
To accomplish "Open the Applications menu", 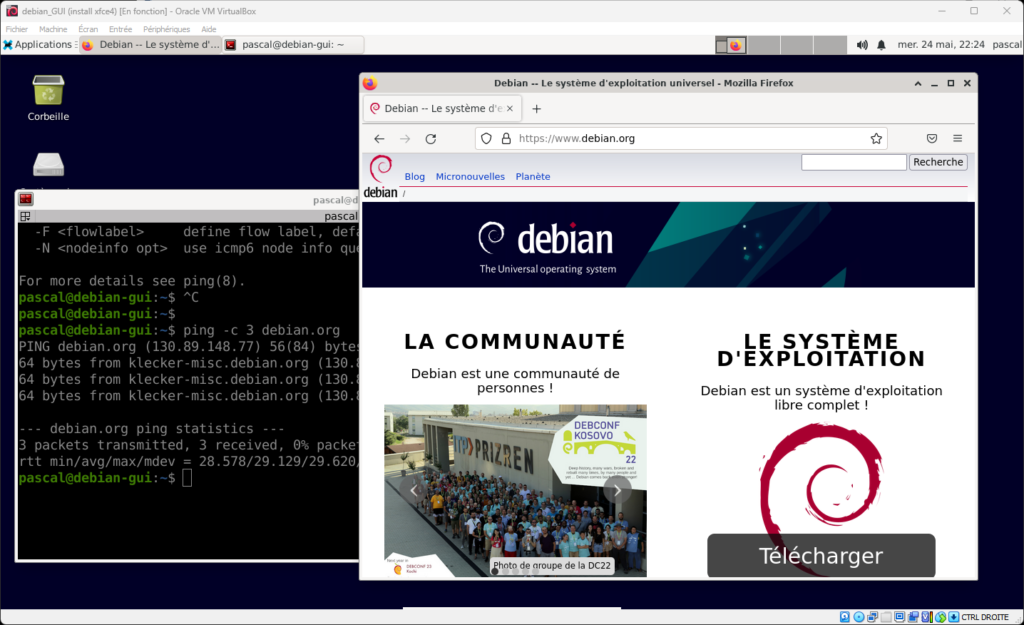I will [x=38, y=44].
